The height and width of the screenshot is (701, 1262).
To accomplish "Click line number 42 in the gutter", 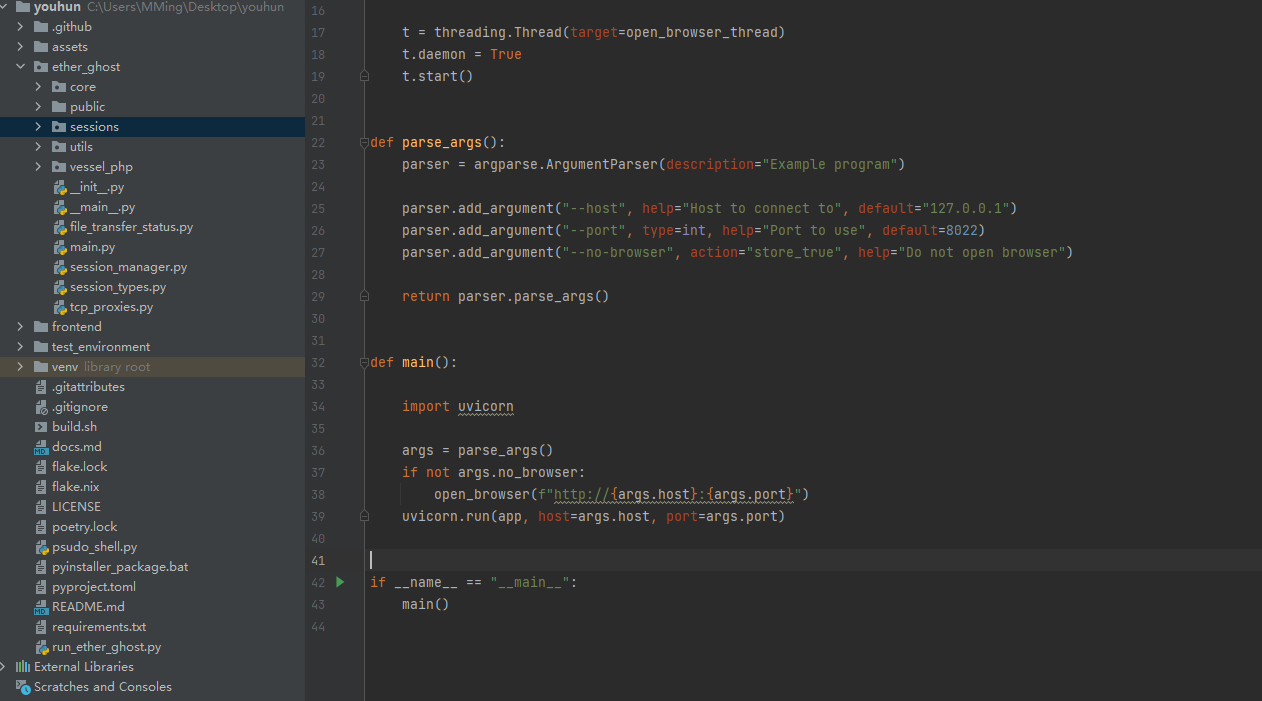I will coord(318,582).
